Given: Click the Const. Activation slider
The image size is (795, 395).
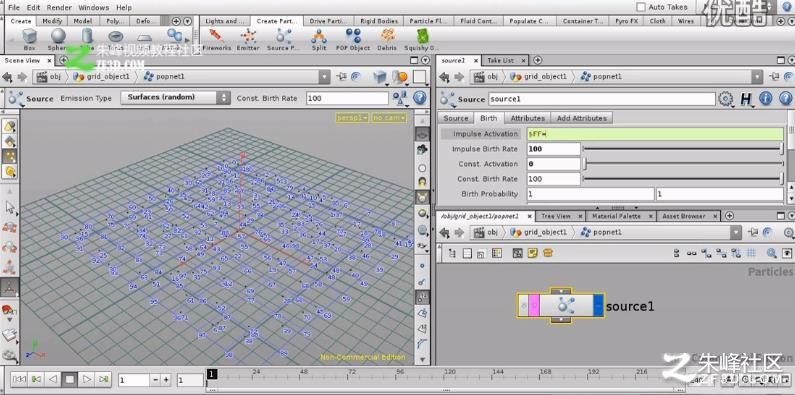Looking at the screenshot, I should 683,164.
